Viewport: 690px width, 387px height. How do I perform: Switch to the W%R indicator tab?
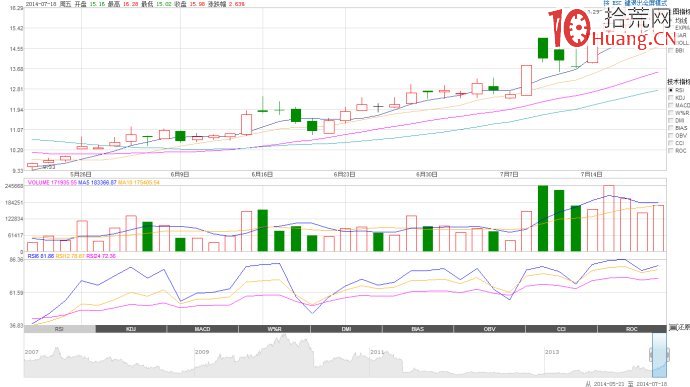tap(275, 329)
